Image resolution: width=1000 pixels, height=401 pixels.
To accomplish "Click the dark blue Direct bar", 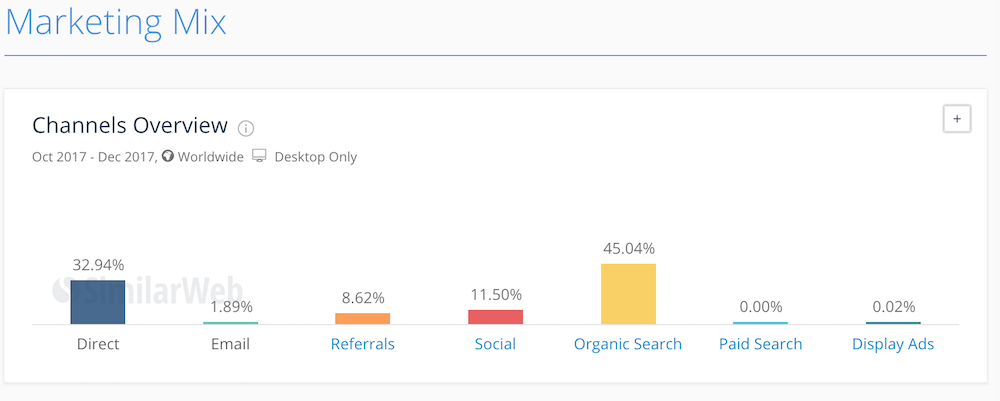I will (x=98, y=302).
